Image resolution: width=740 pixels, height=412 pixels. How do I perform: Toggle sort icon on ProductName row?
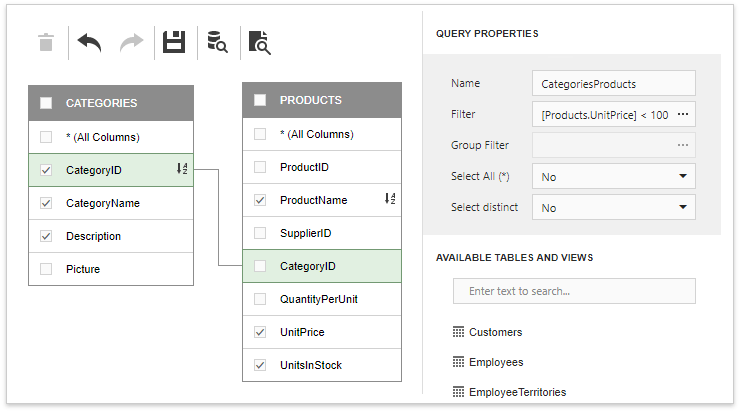(x=390, y=199)
